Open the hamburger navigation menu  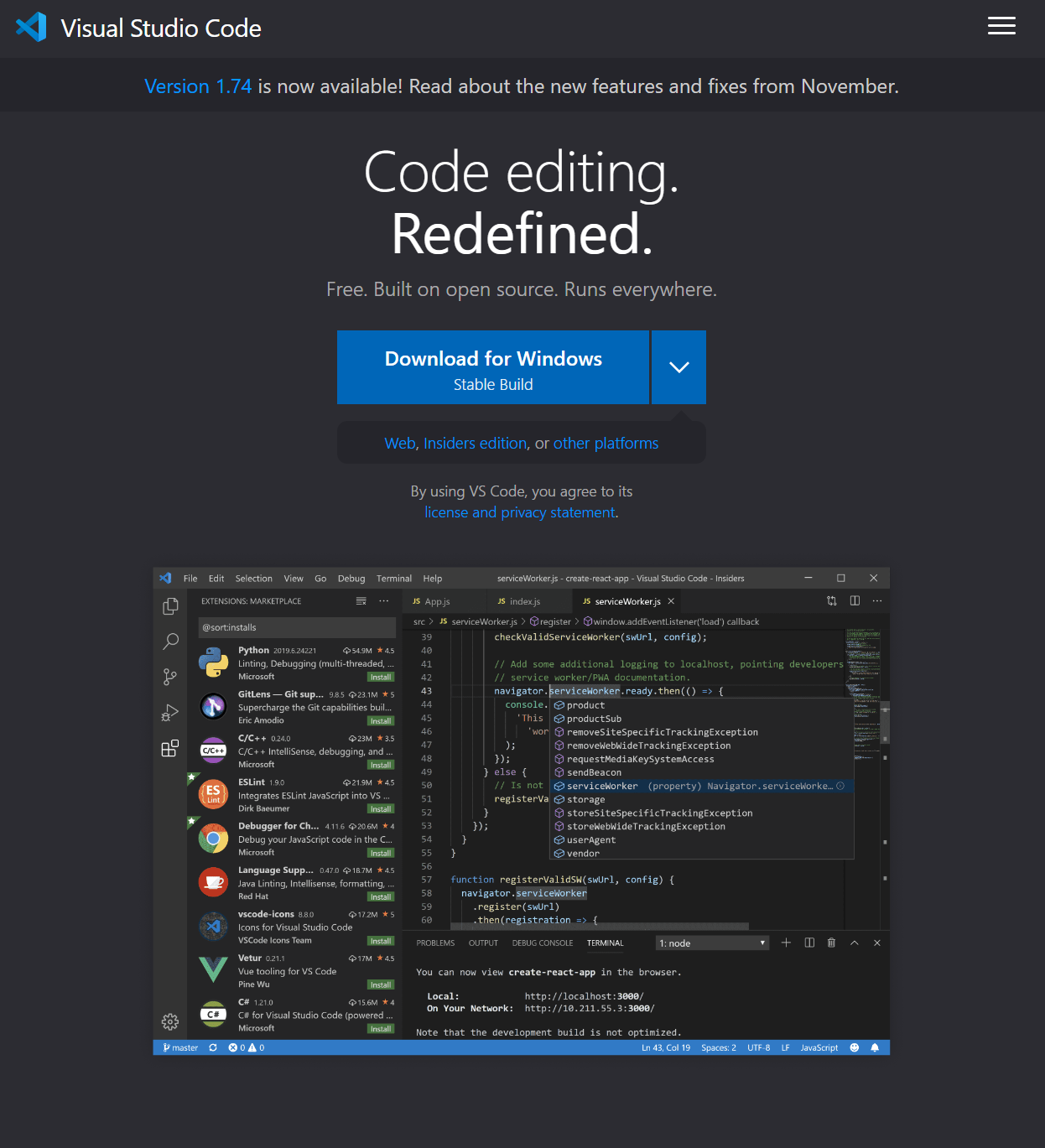(1001, 26)
